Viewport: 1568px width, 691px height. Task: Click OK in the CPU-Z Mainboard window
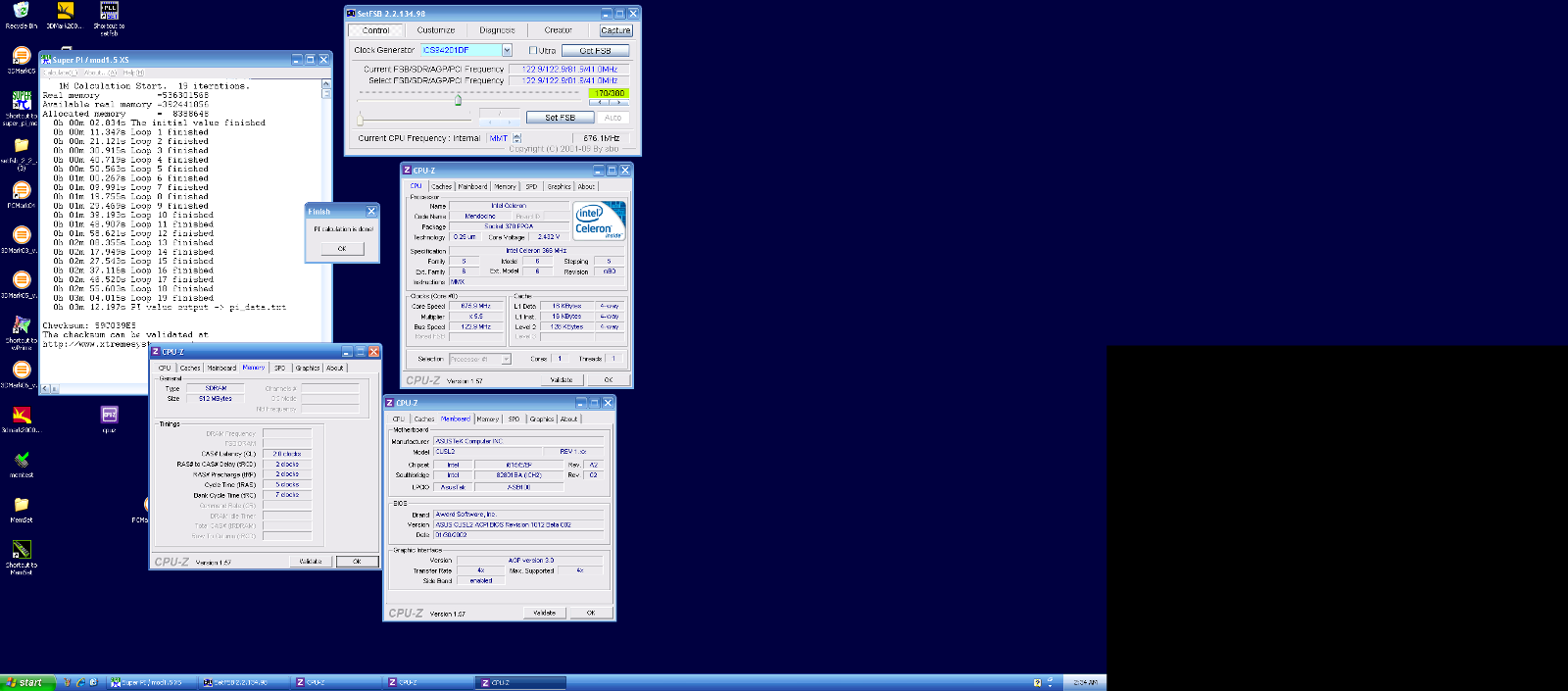591,613
